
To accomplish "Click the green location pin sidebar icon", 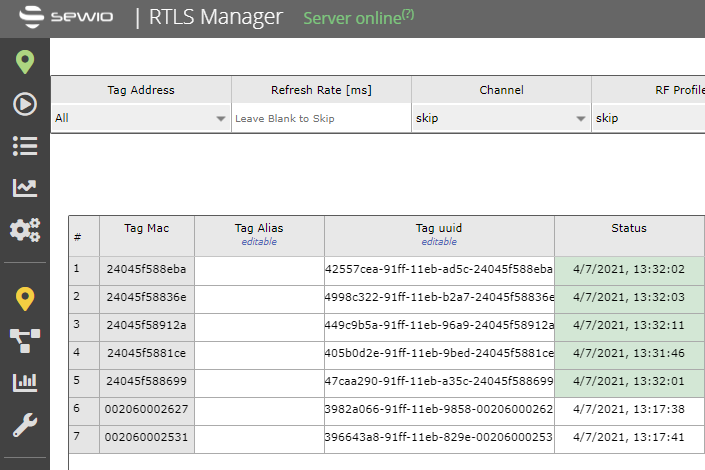I will tap(24, 62).
